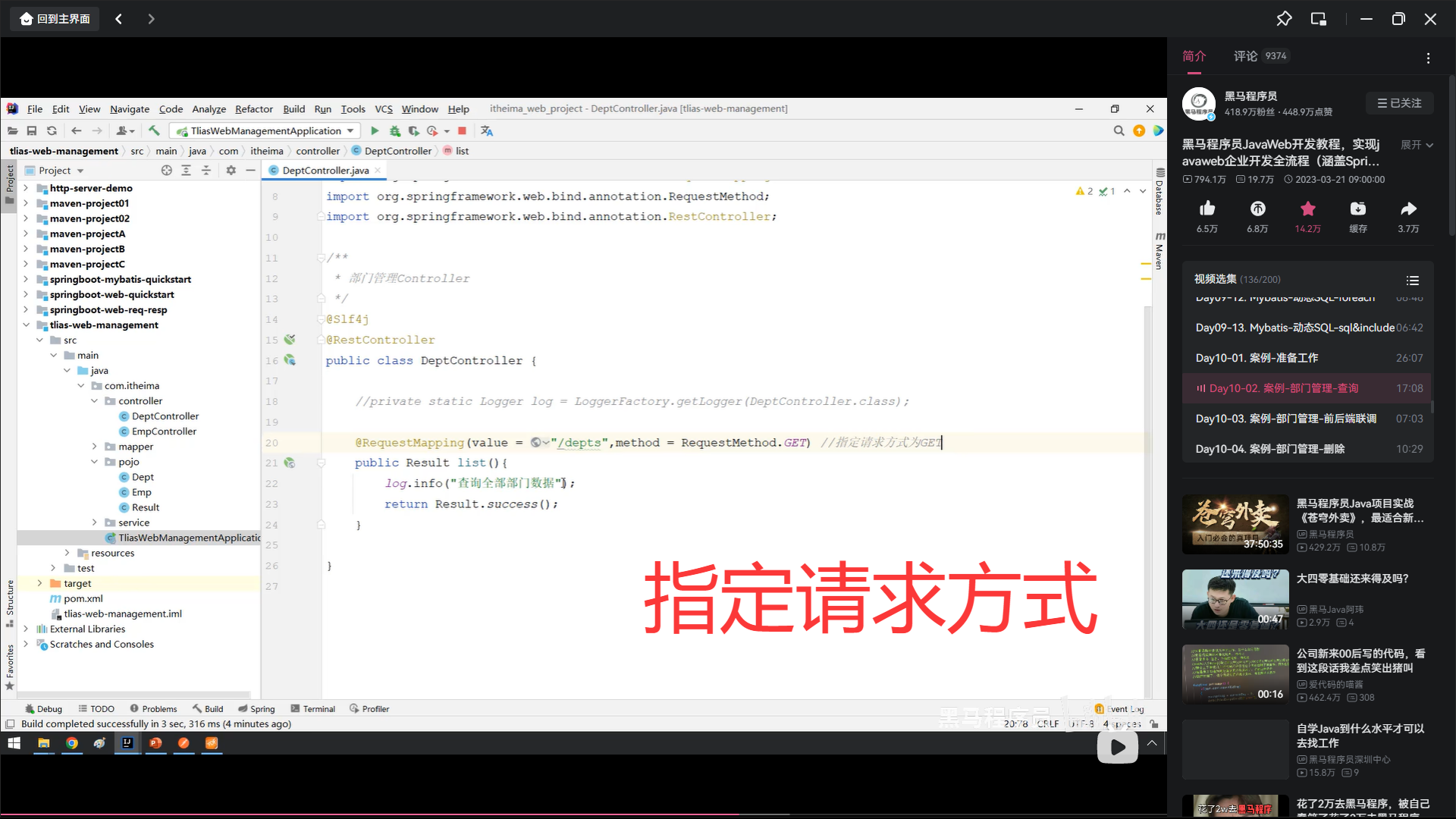Toggle the pin-window icon in the top bar
The image size is (1456, 819).
click(1284, 19)
